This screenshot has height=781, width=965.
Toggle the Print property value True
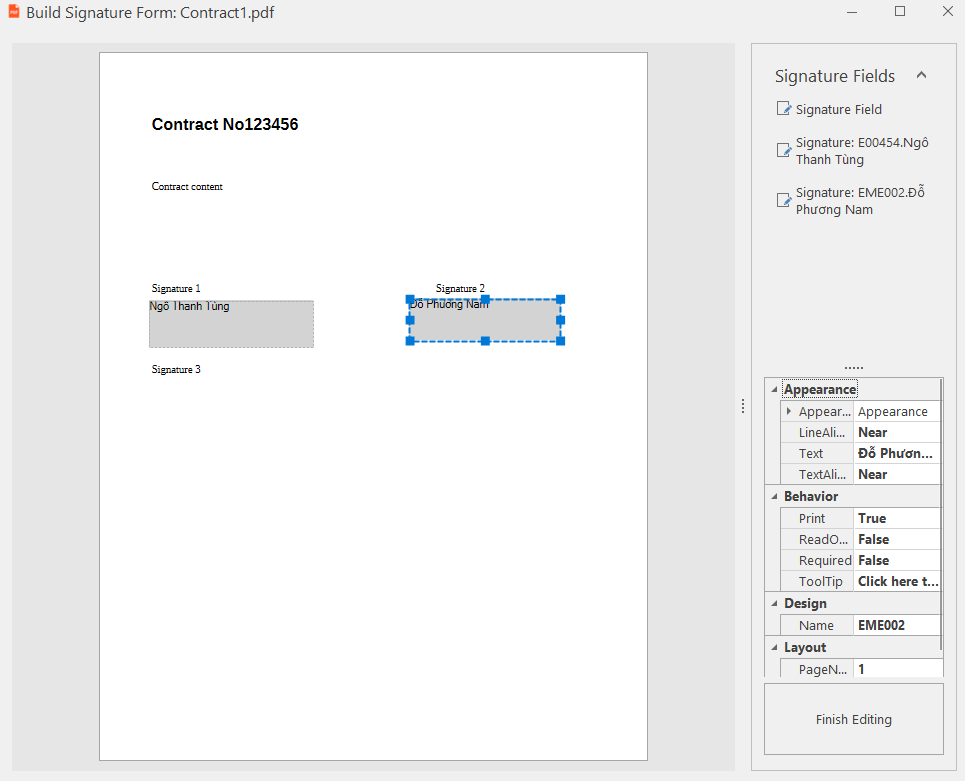pyautogui.click(x=897, y=518)
